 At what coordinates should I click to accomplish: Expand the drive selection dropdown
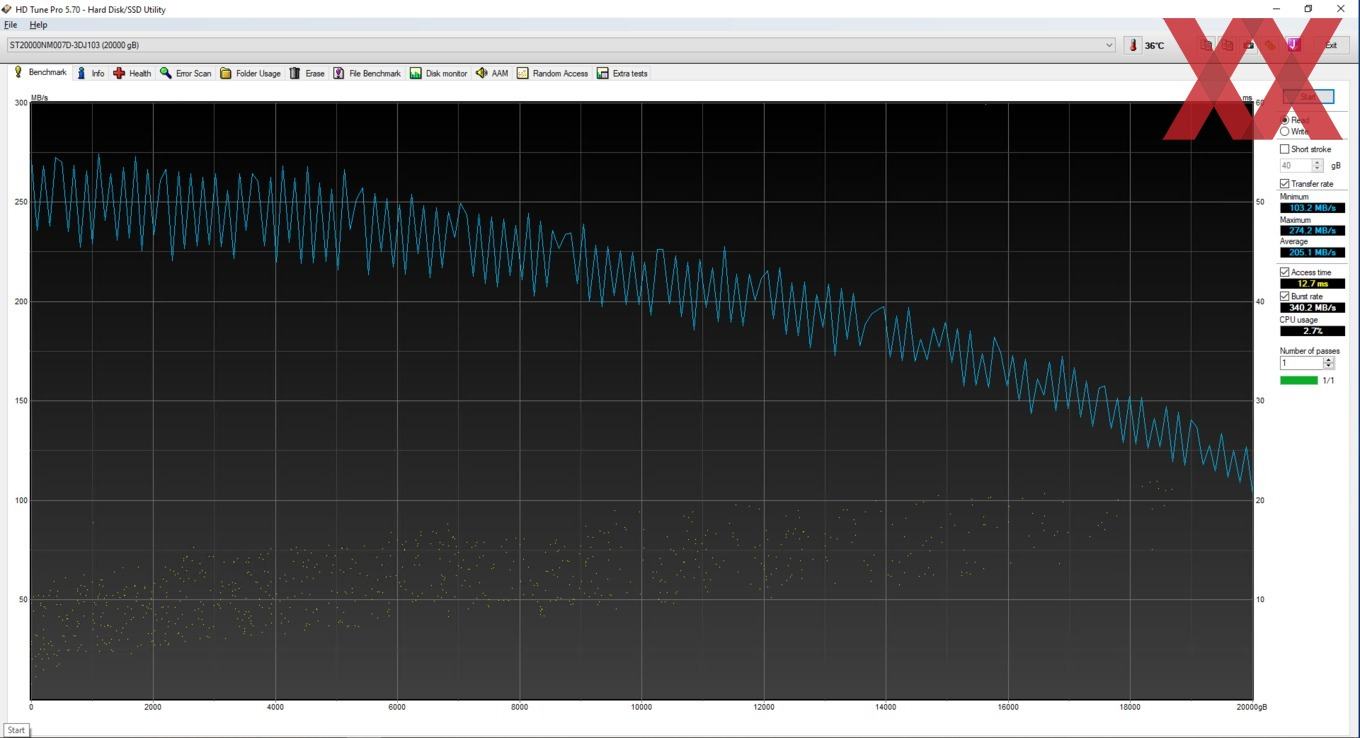[1109, 45]
